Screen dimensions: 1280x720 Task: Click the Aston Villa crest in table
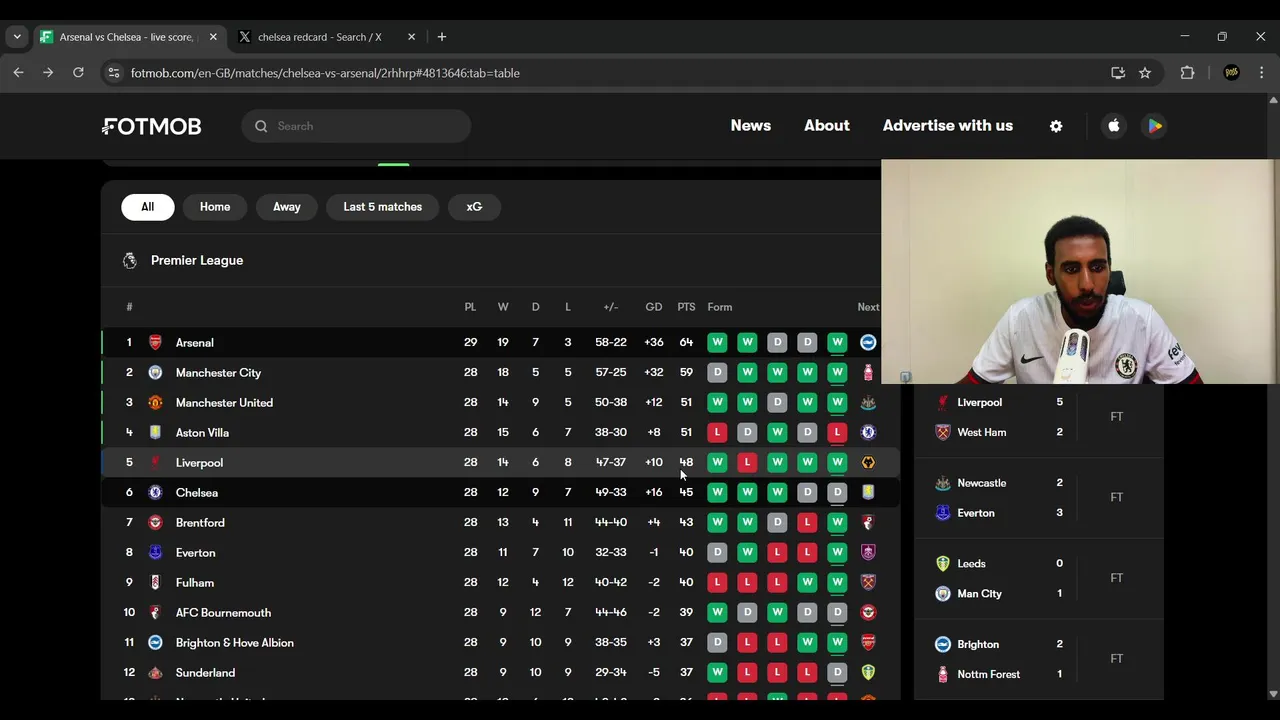point(155,432)
